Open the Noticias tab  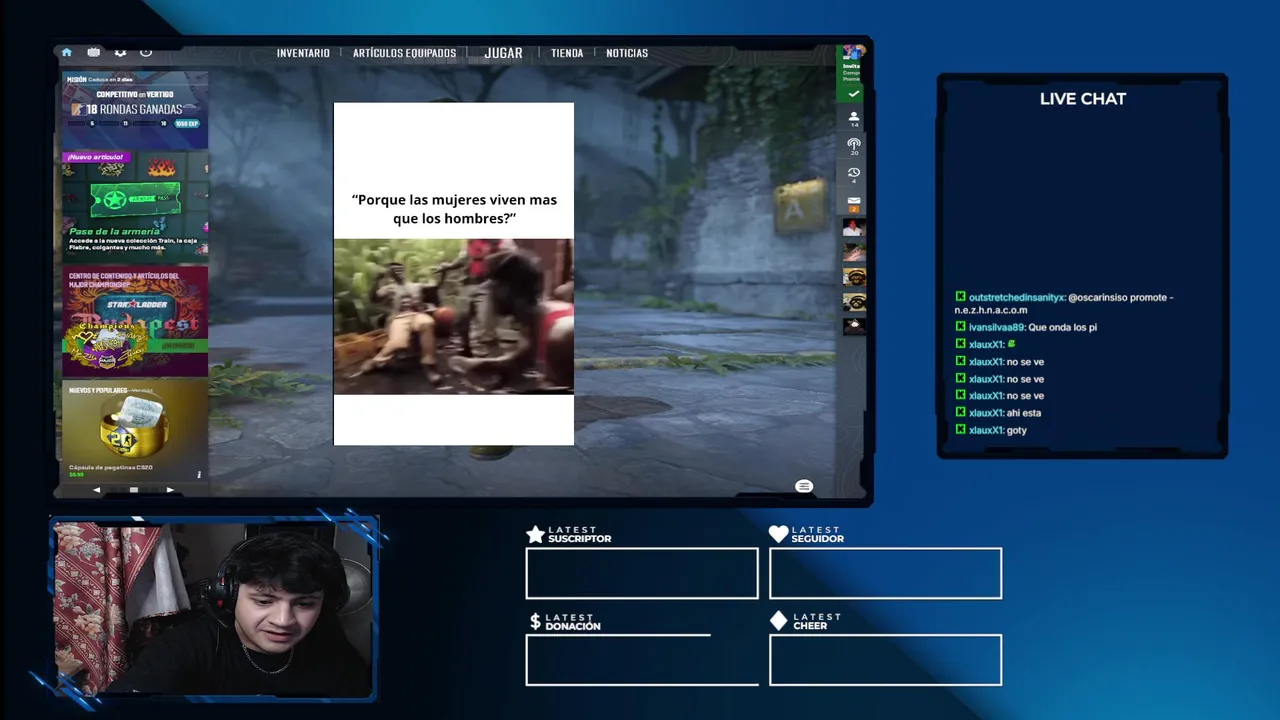(627, 53)
